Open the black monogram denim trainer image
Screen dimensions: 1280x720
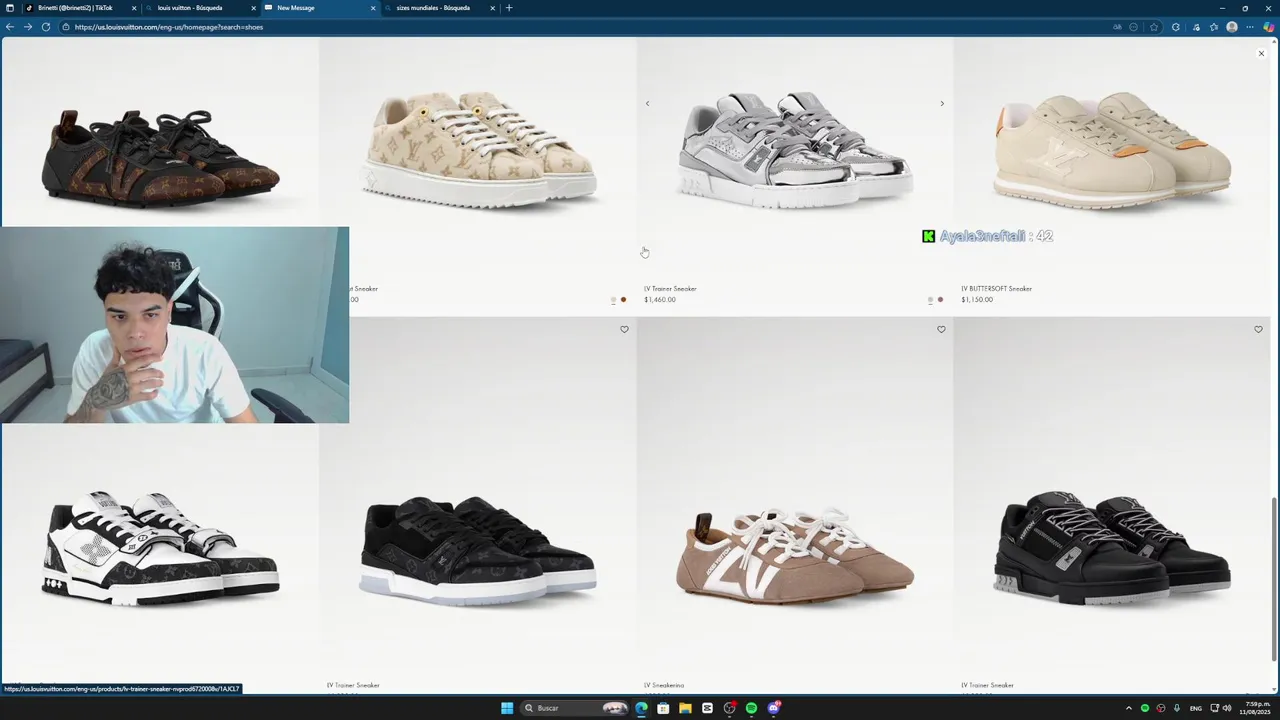tap(478, 550)
